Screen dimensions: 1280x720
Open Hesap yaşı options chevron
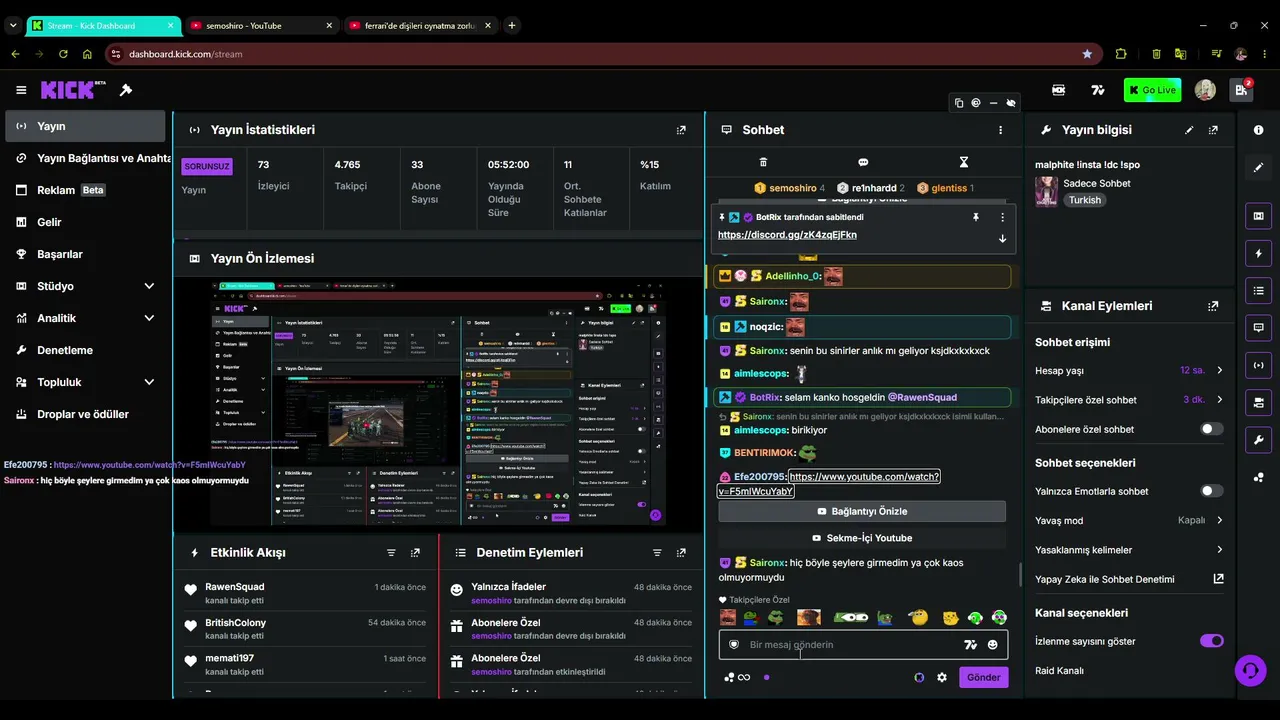pos(1219,370)
